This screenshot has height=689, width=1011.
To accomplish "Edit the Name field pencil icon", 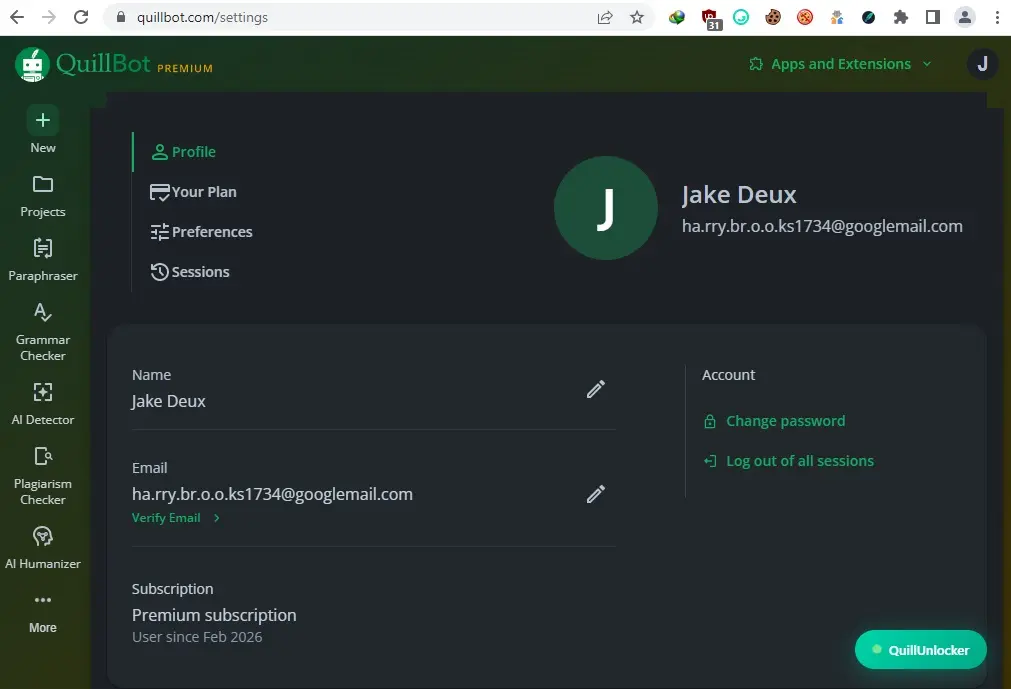I will pyautogui.click(x=596, y=389).
